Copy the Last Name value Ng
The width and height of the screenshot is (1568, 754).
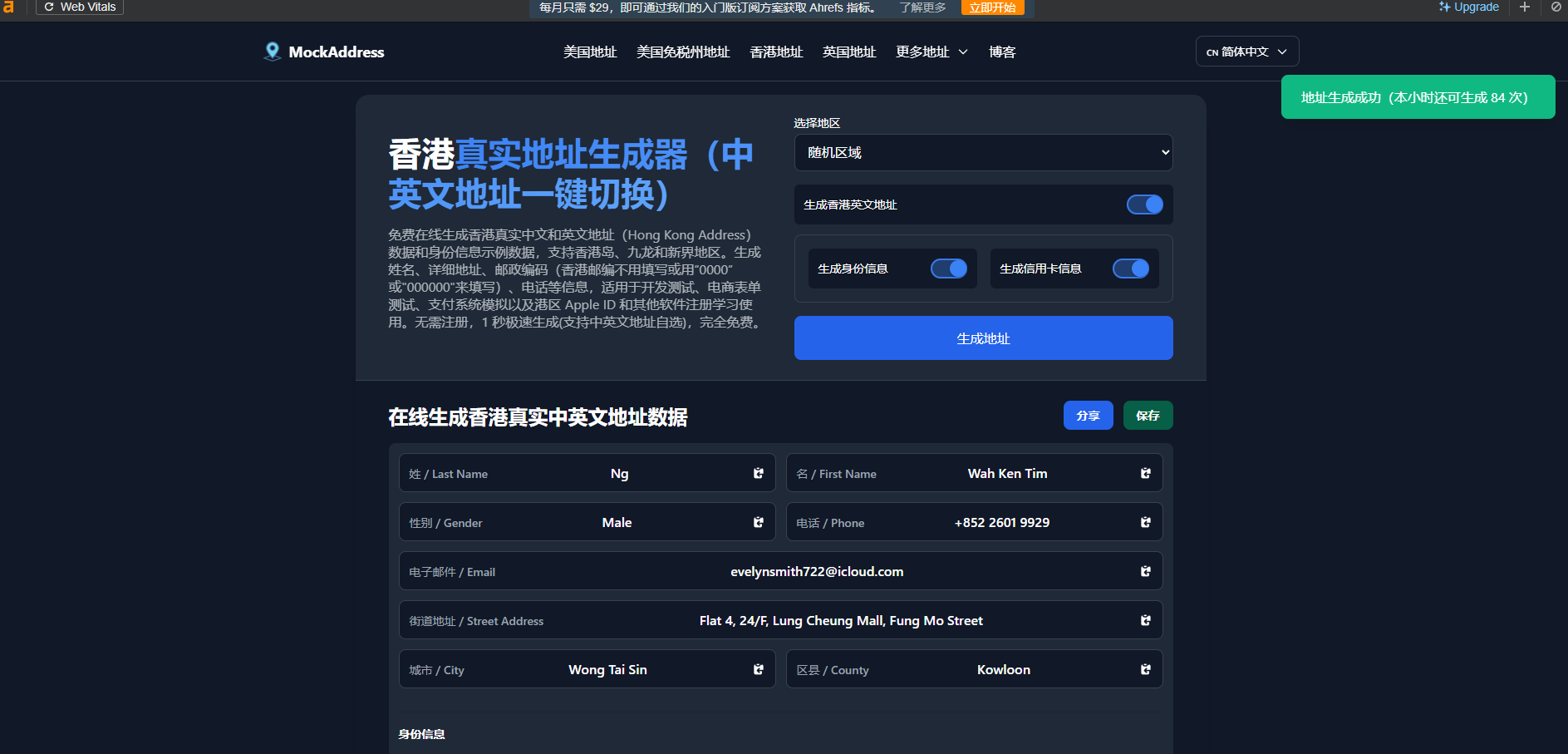point(758,473)
